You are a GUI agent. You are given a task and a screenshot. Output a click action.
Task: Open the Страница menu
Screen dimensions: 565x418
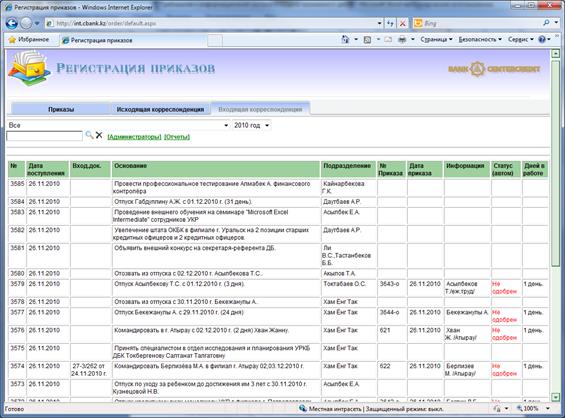[x=436, y=40]
